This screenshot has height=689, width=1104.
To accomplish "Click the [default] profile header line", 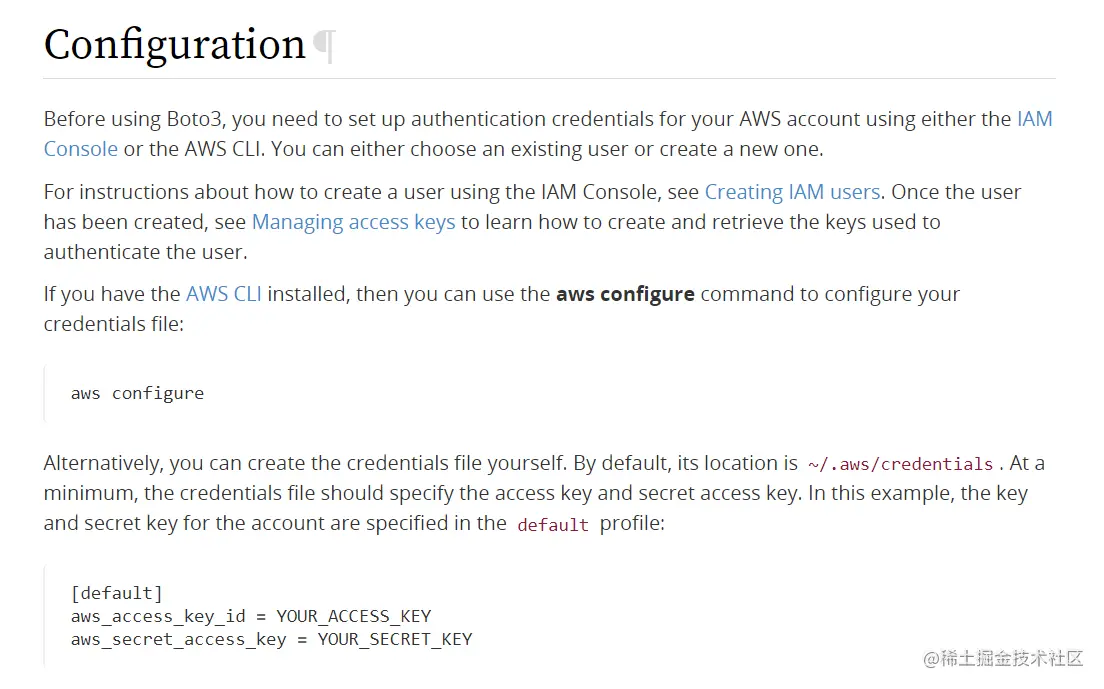I will point(117,593).
